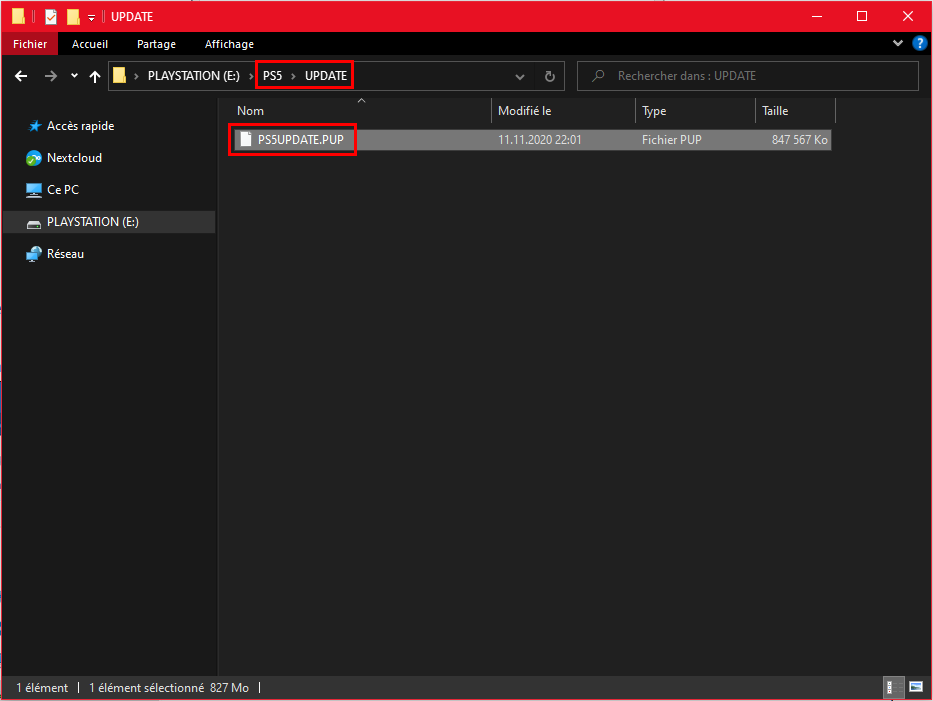Open Réseau in the sidebar
Image resolution: width=933 pixels, height=701 pixels.
pyautogui.click(x=55, y=254)
